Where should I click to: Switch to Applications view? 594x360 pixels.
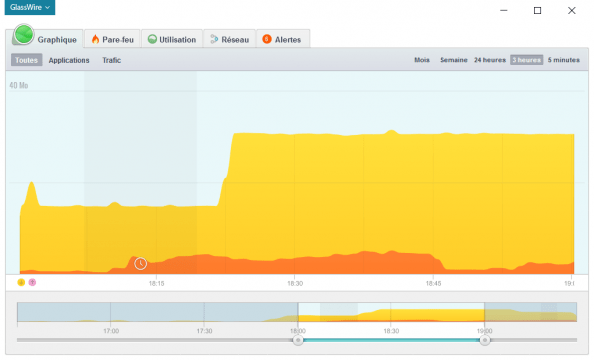69,60
